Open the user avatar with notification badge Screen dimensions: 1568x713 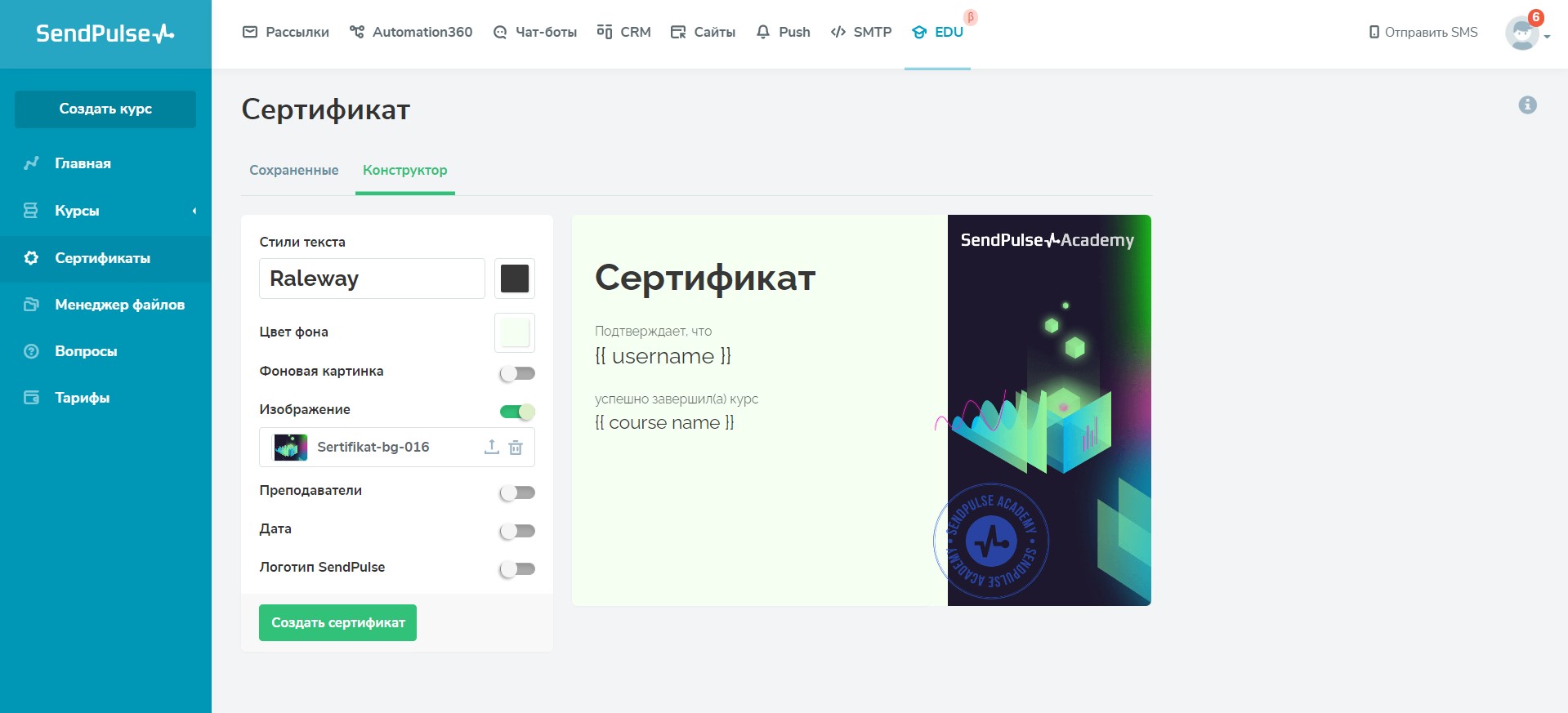click(1521, 33)
